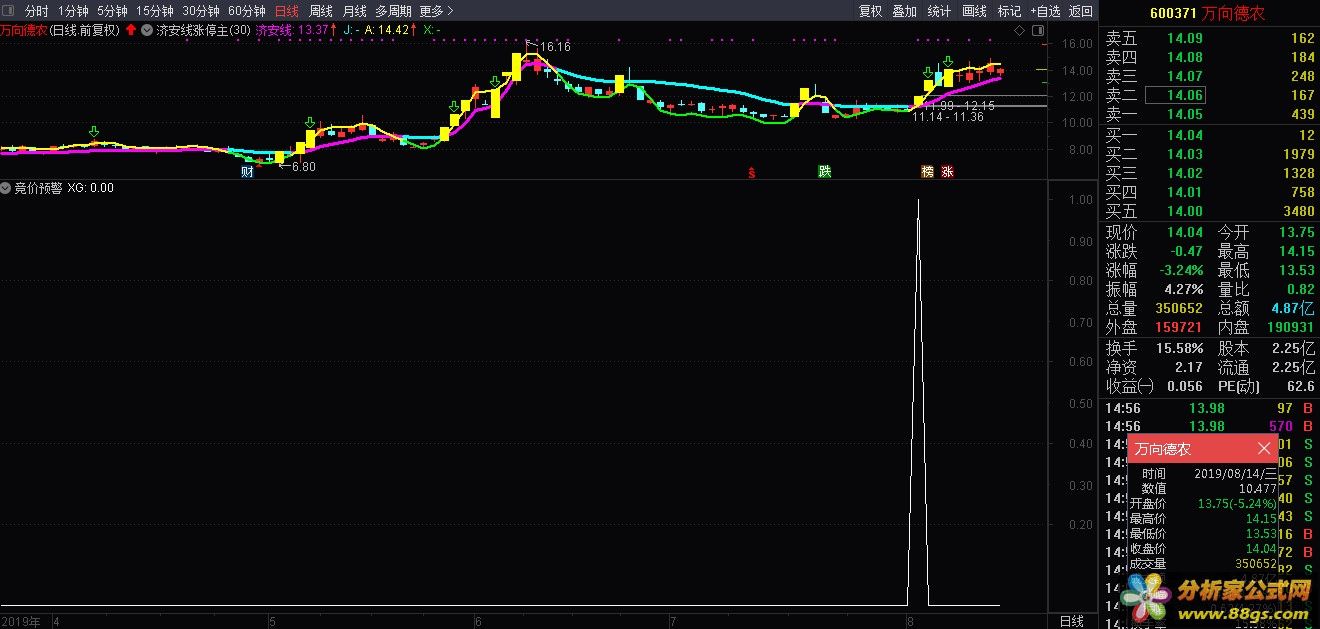Image resolution: width=1320 pixels, height=629 pixels.
Task: Select the 日线 daily chart tab
Action: click(x=286, y=11)
